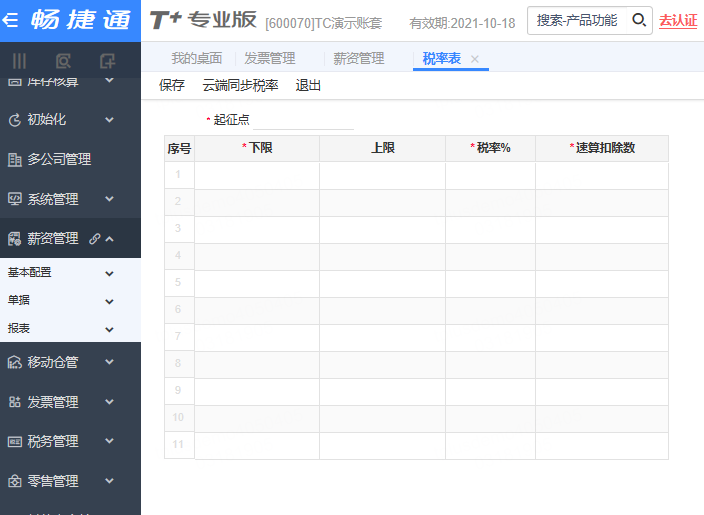Click the 发票管理 grid icon
Viewport: 704px width, 515px height.
(x=15, y=402)
